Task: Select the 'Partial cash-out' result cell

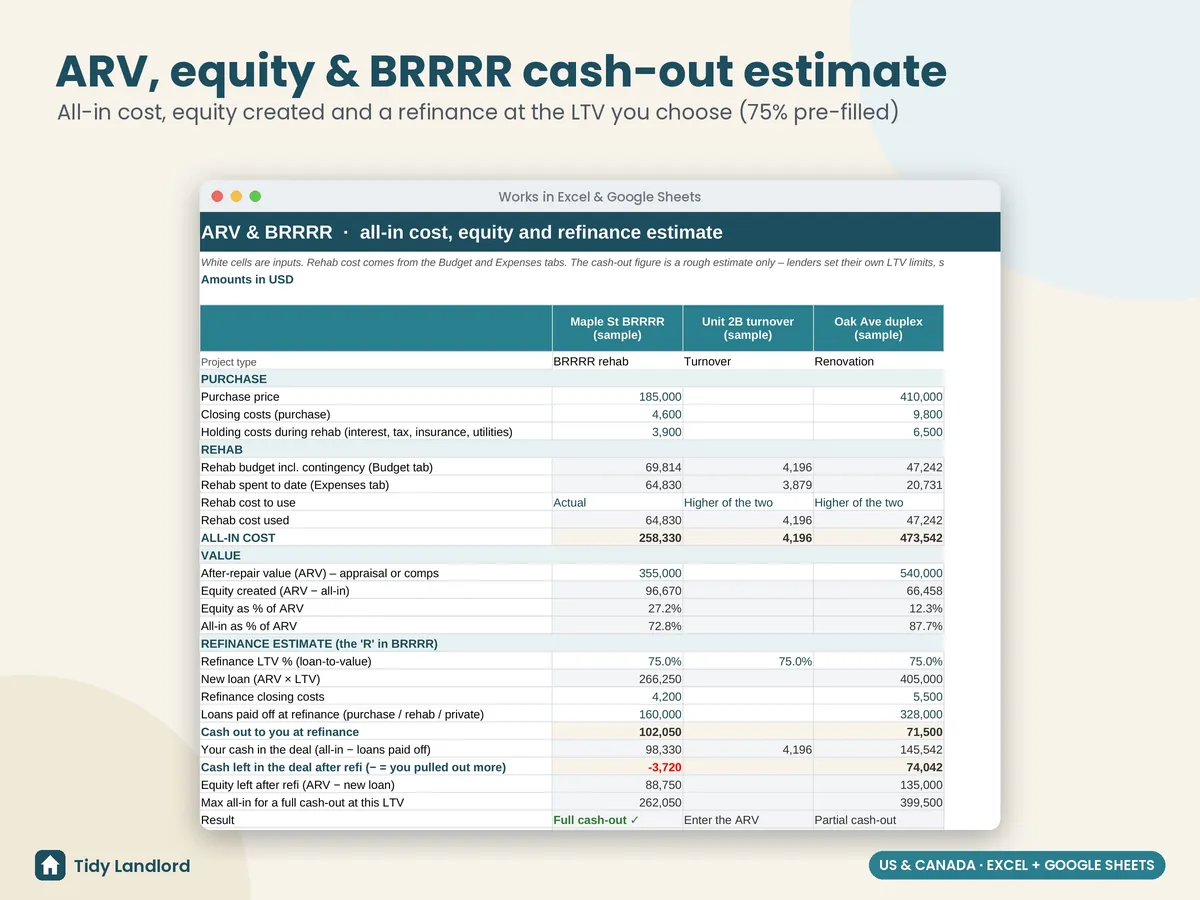Action: pyautogui.click(x=878, y=820)
